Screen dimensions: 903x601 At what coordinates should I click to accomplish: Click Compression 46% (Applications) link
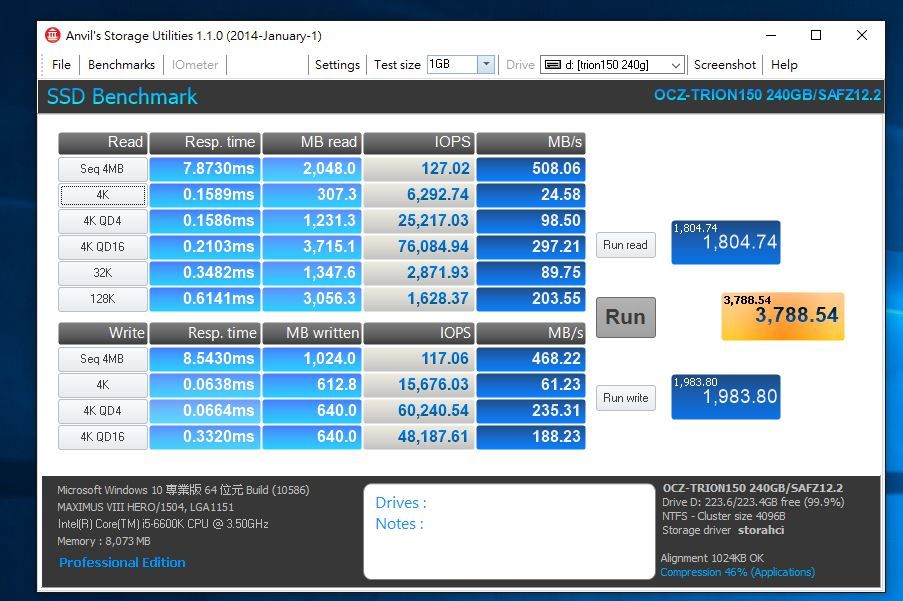point(737,572)
